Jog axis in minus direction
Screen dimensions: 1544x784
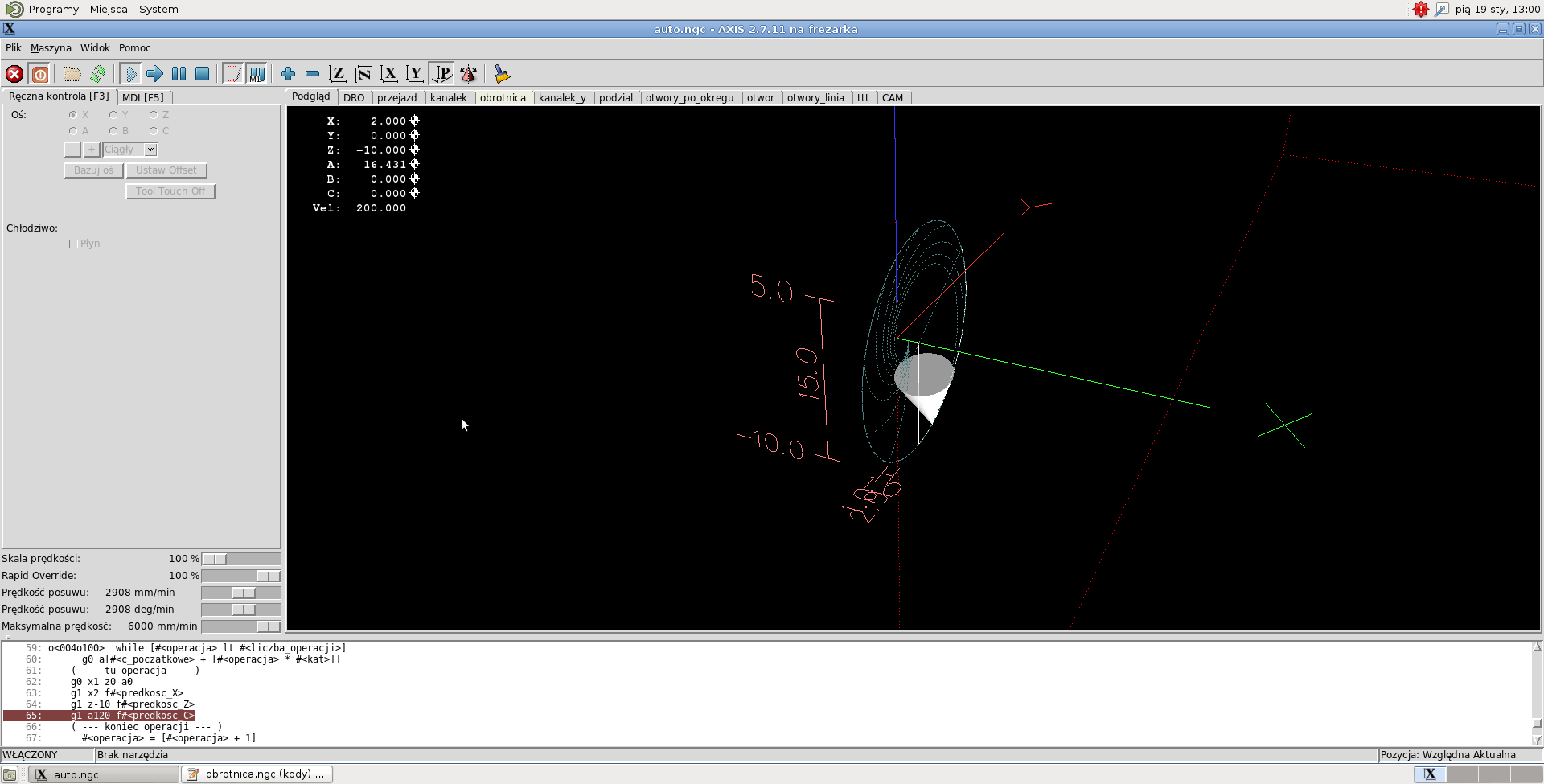pos(72,150)
